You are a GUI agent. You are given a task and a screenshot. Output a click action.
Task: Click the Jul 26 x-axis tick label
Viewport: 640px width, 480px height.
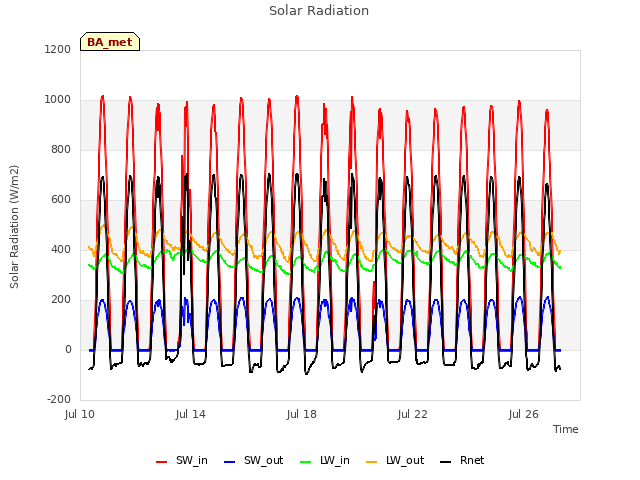tap(524, 414)
